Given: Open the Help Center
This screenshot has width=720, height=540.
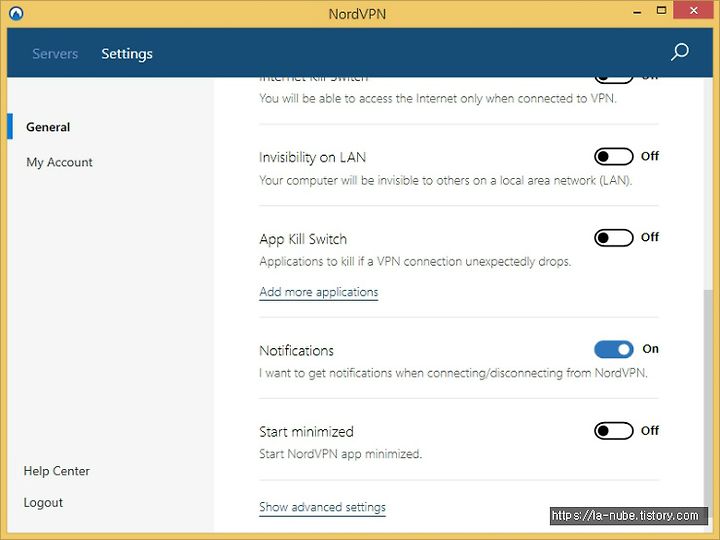Looking at the screenshot, I should [x=56, y=471].
